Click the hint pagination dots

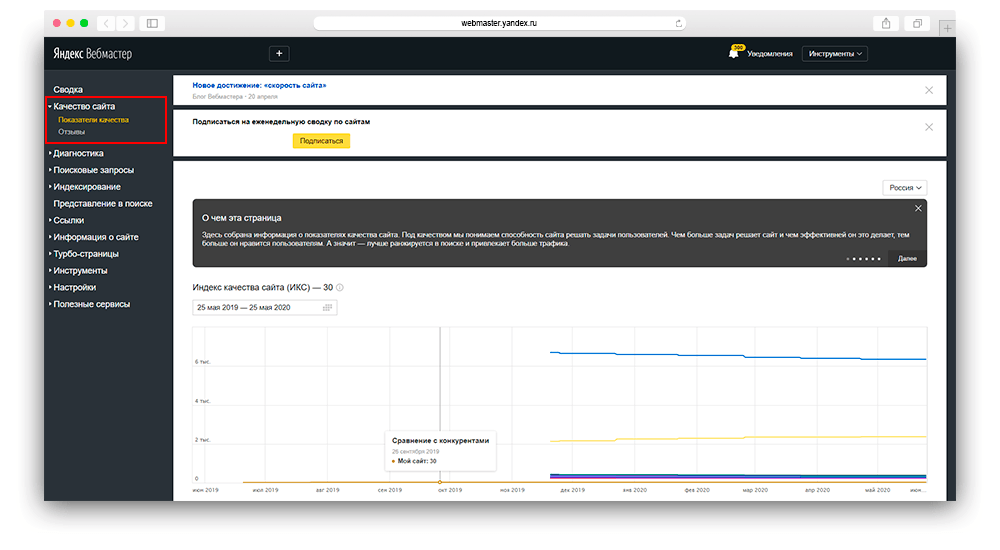point(864,259)
